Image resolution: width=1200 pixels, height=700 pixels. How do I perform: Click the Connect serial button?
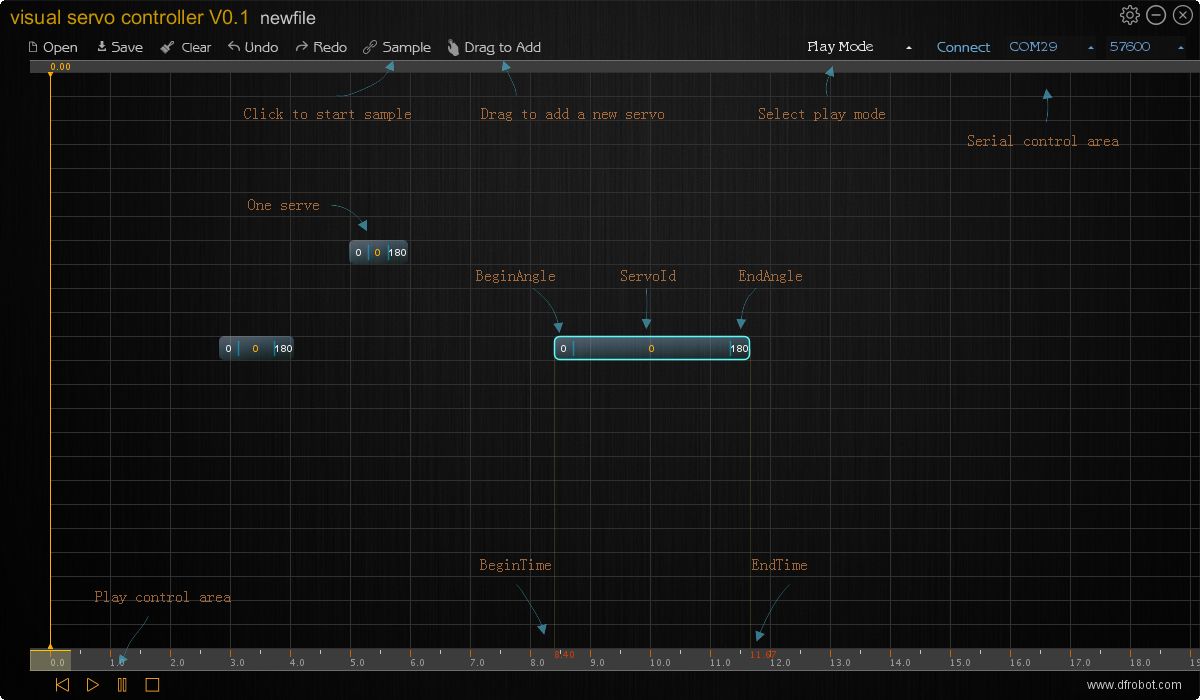(x=963, y=47)
